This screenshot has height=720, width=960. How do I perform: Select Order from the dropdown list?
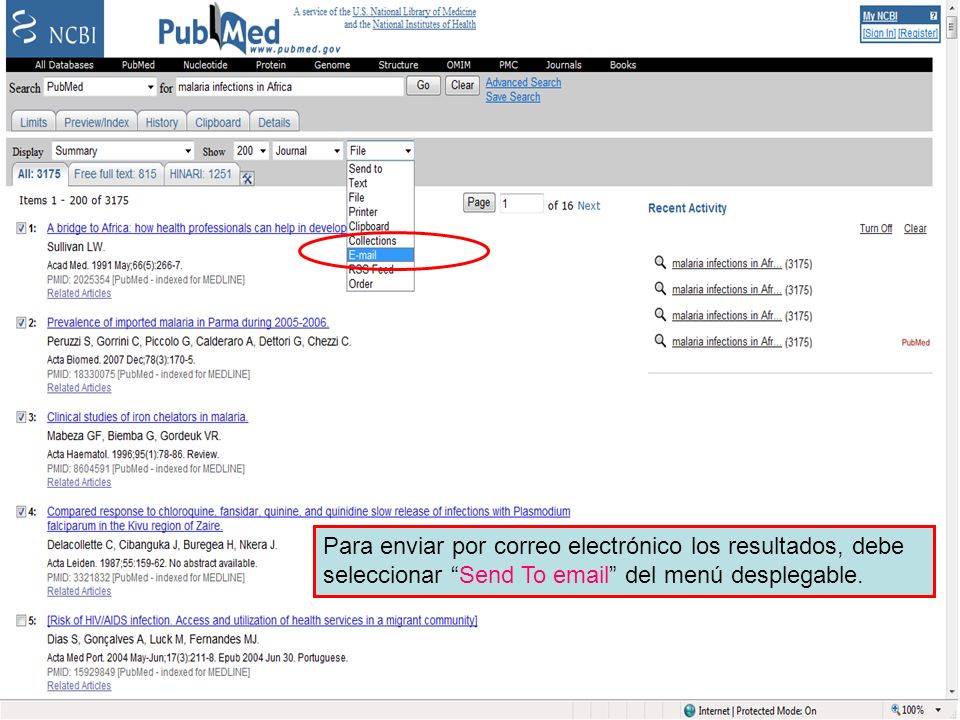[380, 284]
